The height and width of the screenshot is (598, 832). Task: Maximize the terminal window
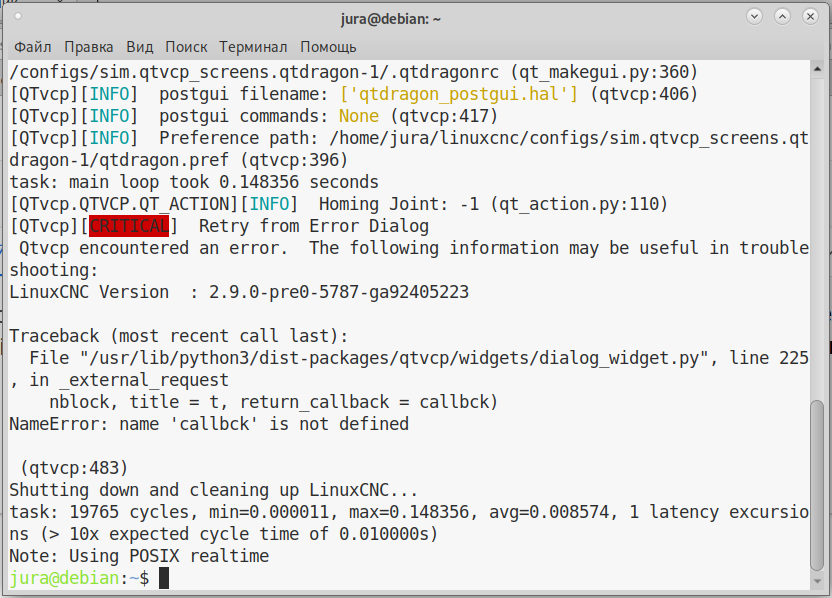tap(782, 16)
